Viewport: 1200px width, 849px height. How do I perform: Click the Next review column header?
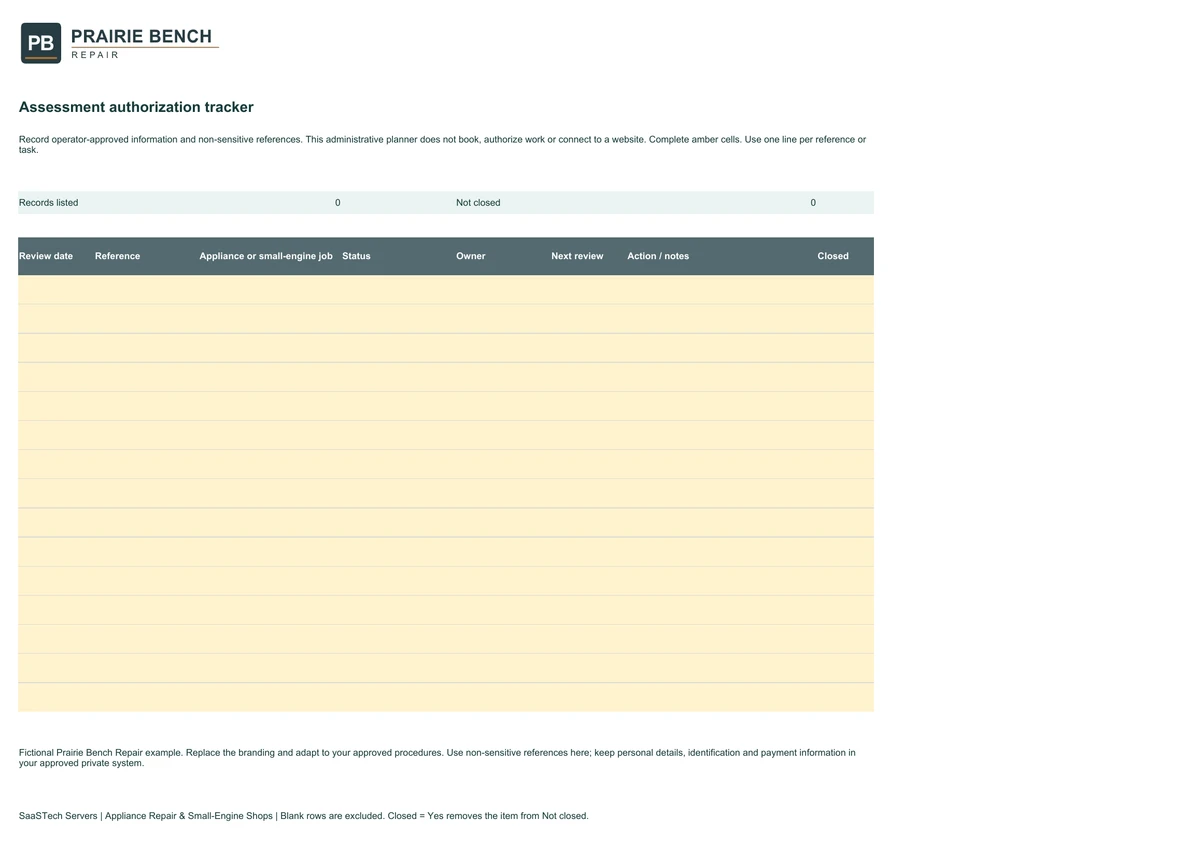tap(577, 256)
